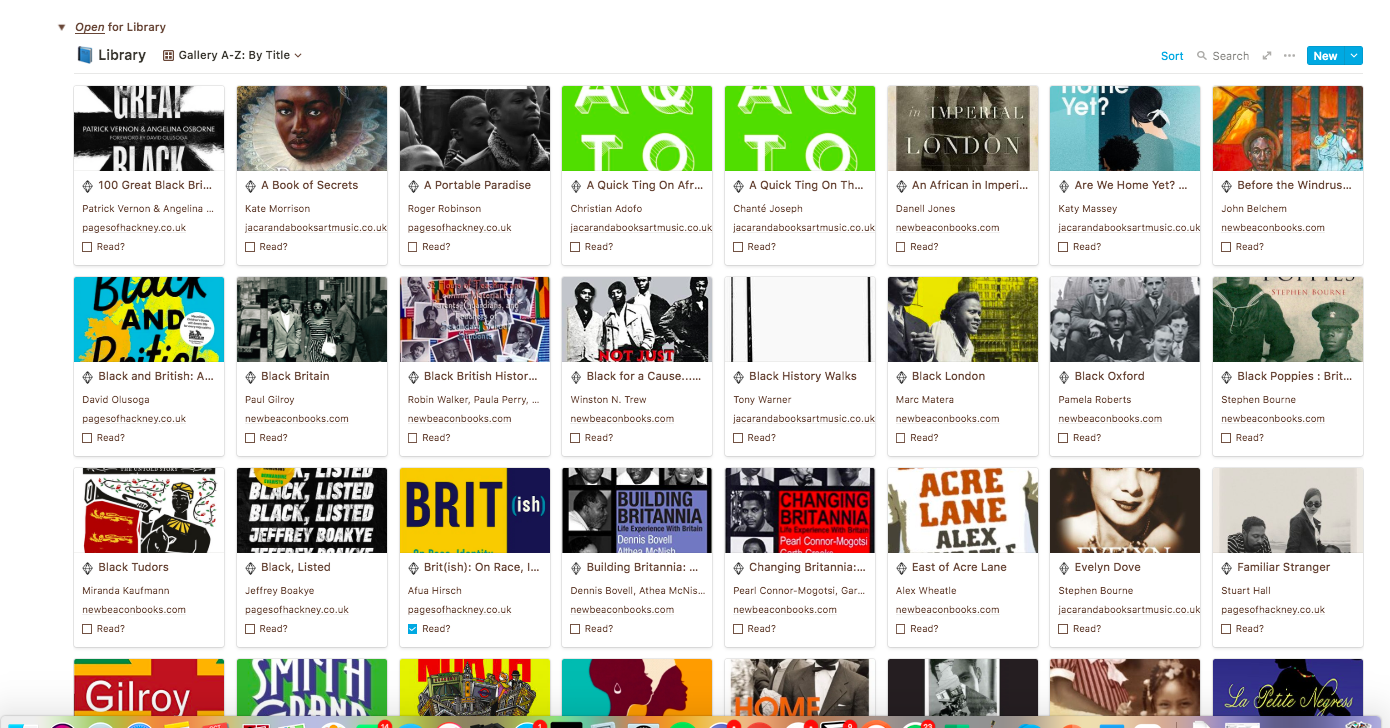The height and width of the screenshot is (728, 1390).
Task: Open Changing Britannia cover image
Action: pos(800,510)
